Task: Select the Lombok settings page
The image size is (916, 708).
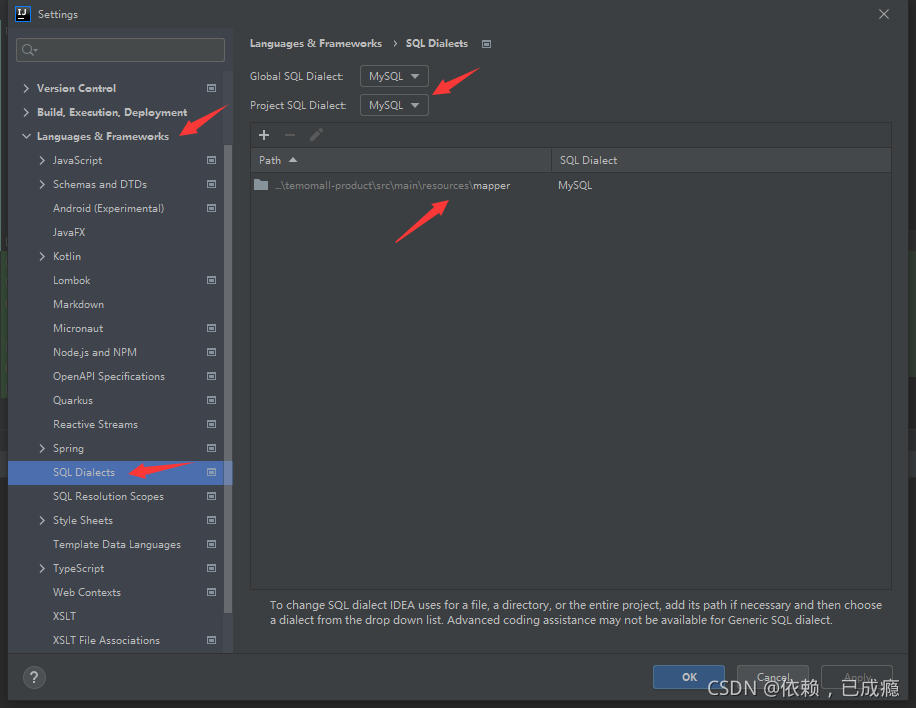Action: tap(71, 280)
